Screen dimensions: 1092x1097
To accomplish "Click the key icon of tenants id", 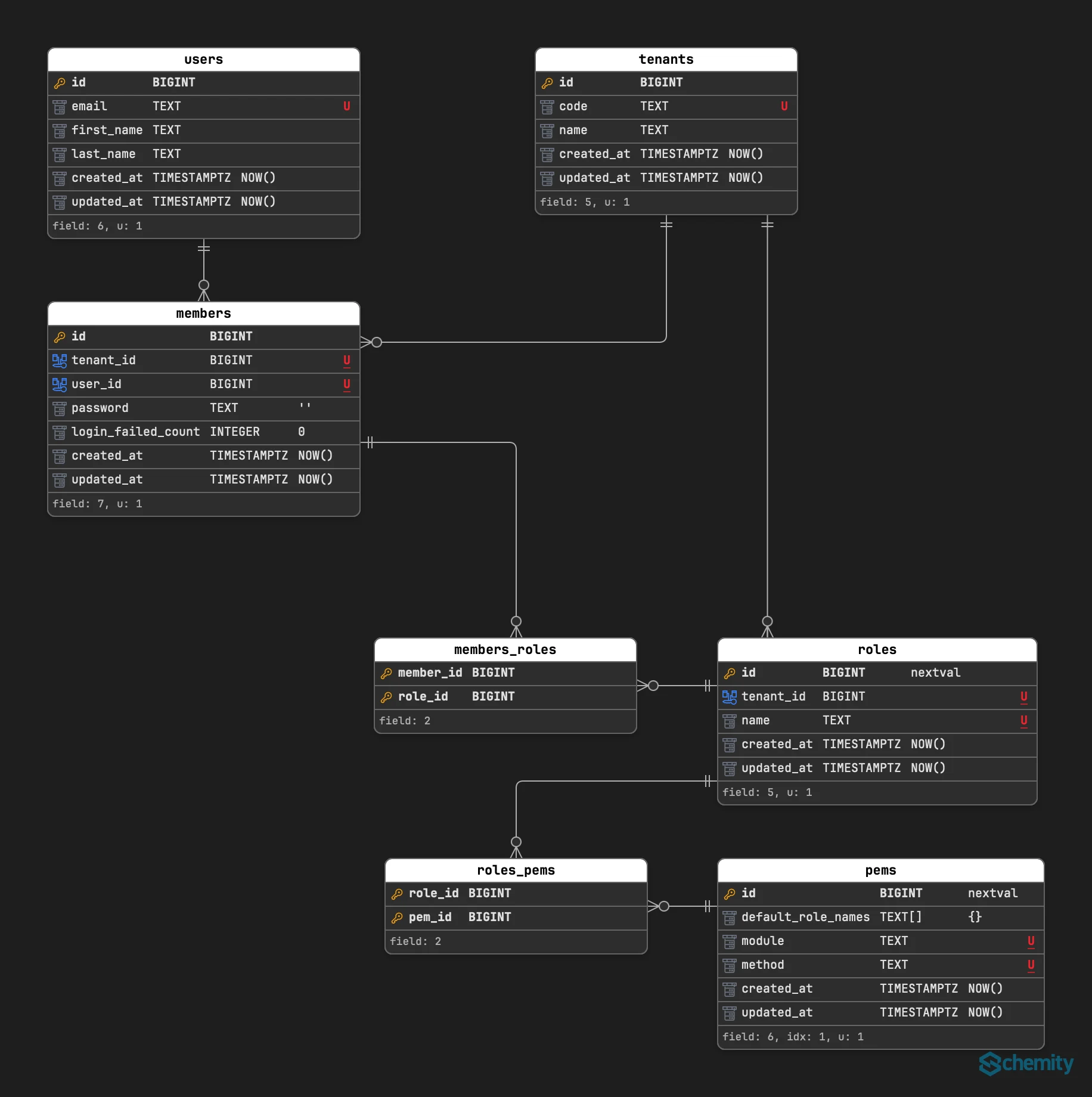I will (x=547, y=83).
